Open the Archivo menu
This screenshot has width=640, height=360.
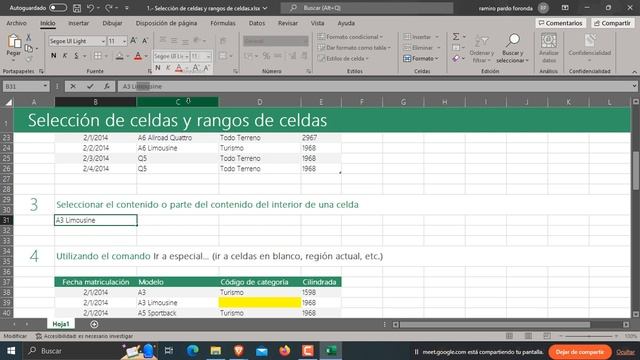[x=16, y=23]
